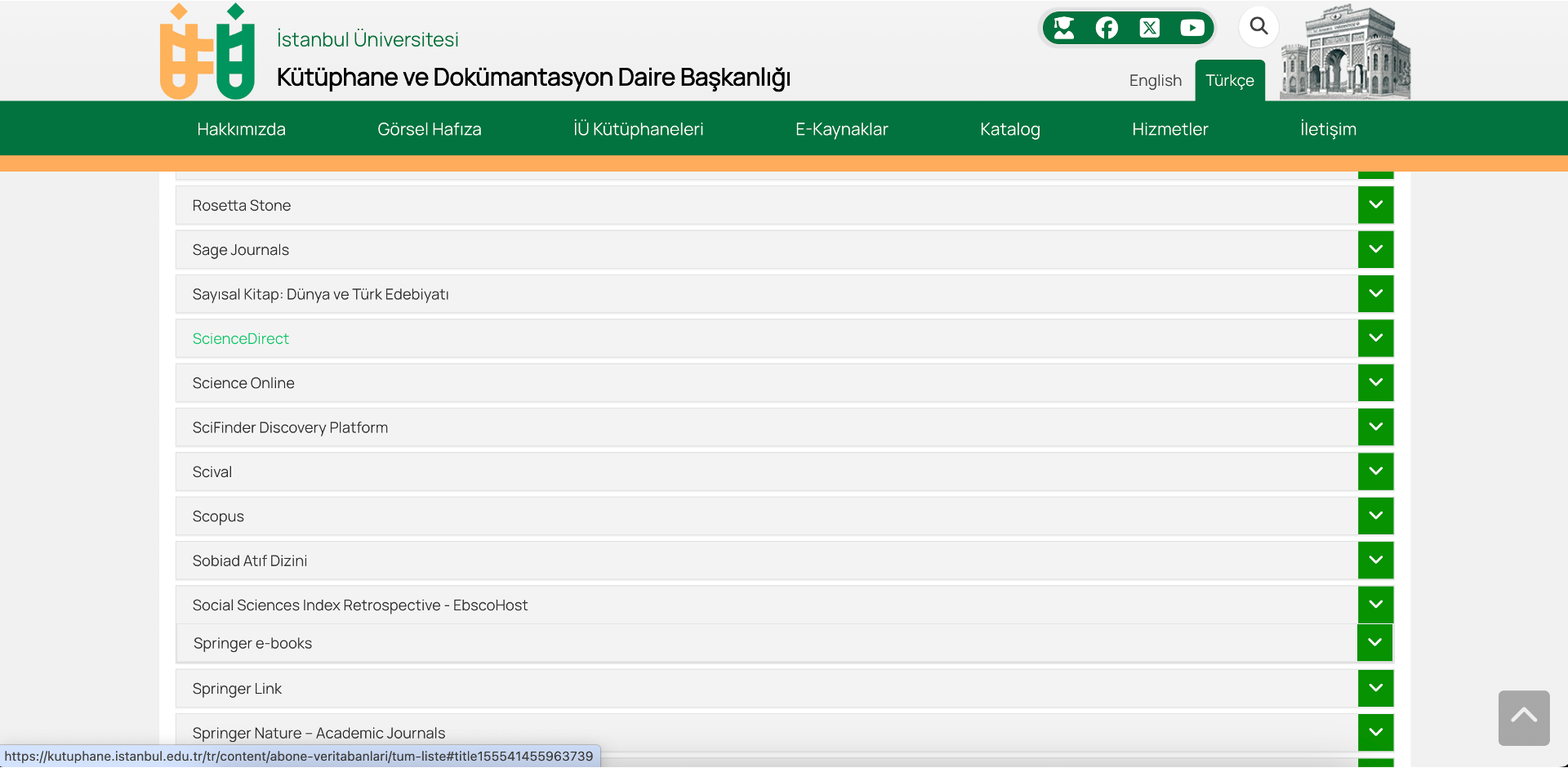The width and height of the screenshot is (1568, 768).
Task: Select the Türkçe language tab
Action: pos(1230,80)
